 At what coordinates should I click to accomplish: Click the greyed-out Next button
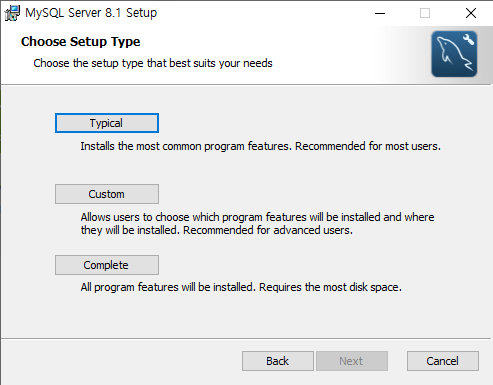(352, 361)
